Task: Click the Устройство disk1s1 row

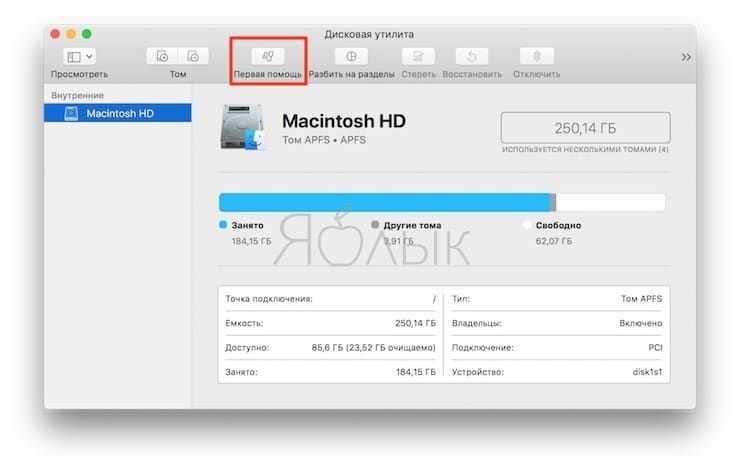Action: click(x=557, y=372)
